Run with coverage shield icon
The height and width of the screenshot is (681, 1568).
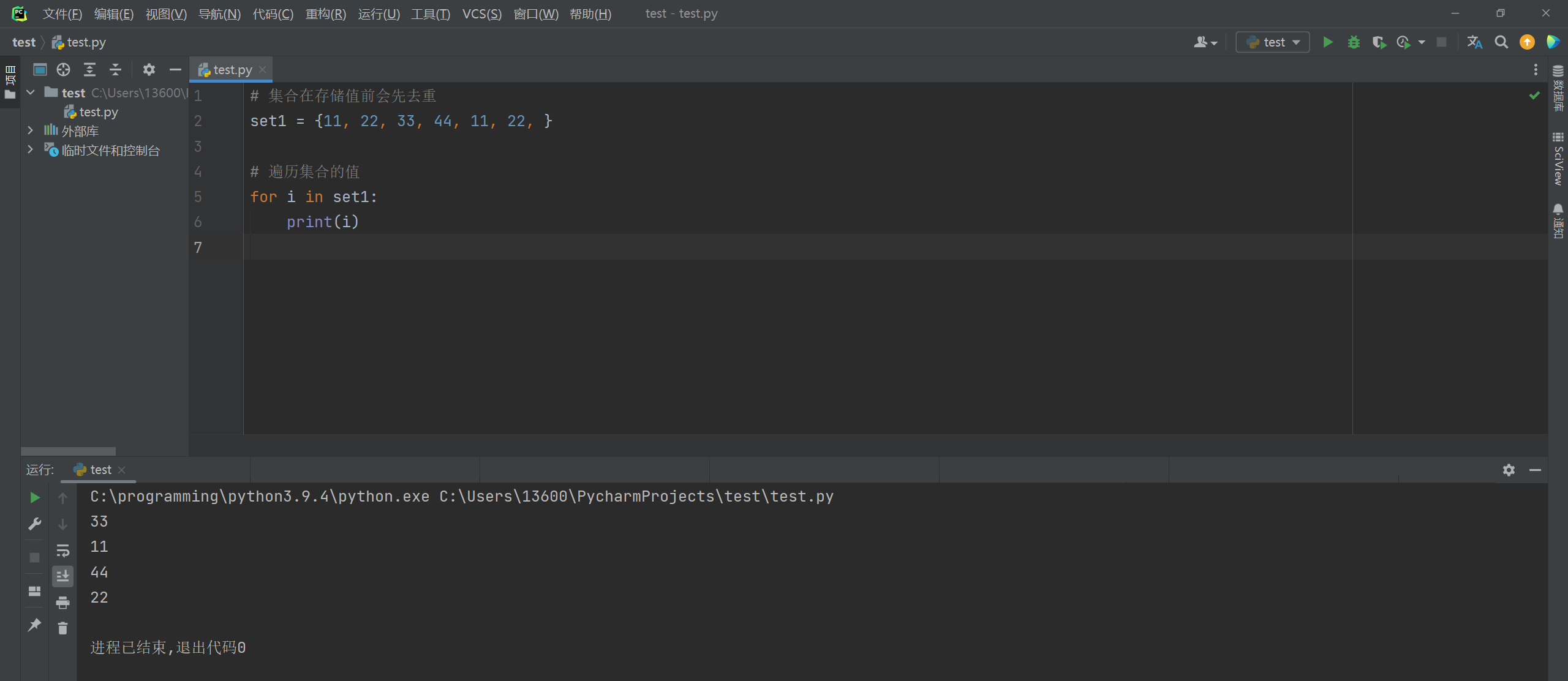1379,42
